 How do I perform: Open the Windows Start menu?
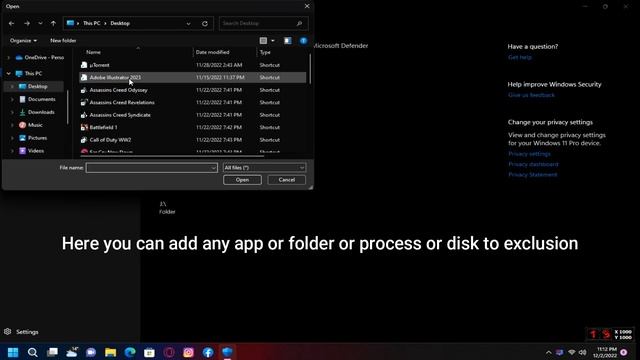(13, 352)
